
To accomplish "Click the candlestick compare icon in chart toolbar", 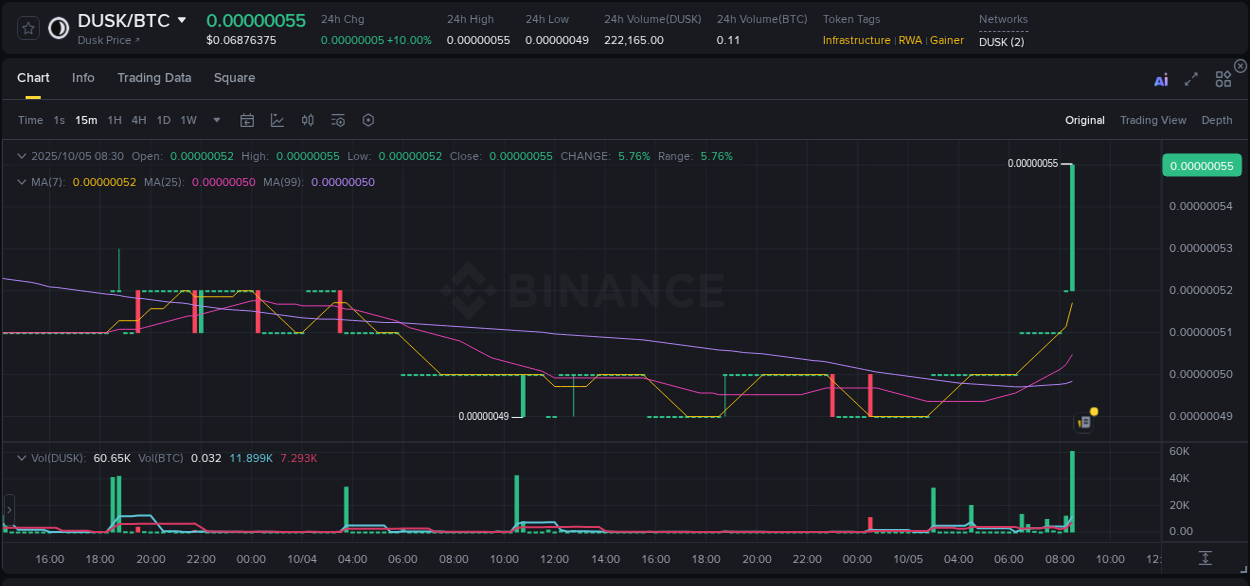I will click(x=307, y=120).
